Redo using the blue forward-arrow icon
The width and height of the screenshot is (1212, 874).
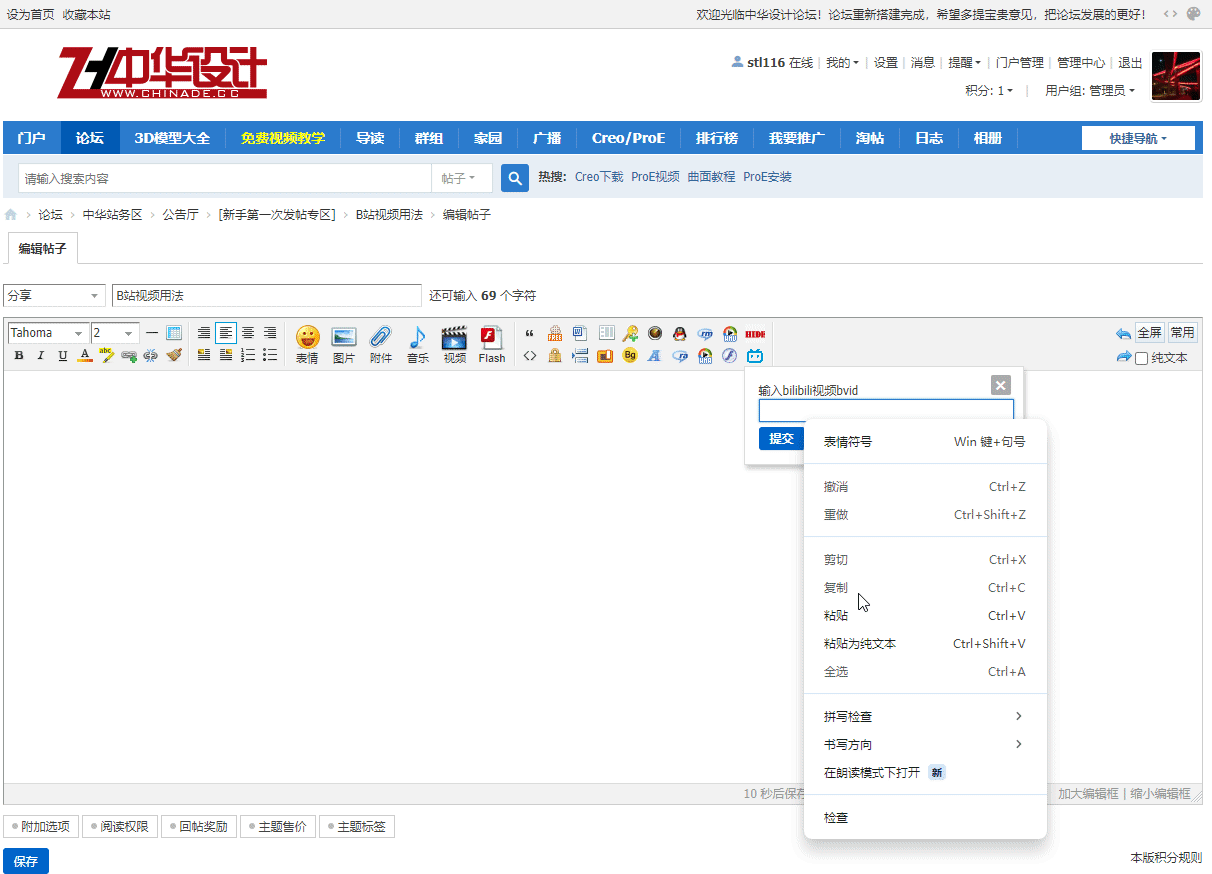[x=1123, y=357]
